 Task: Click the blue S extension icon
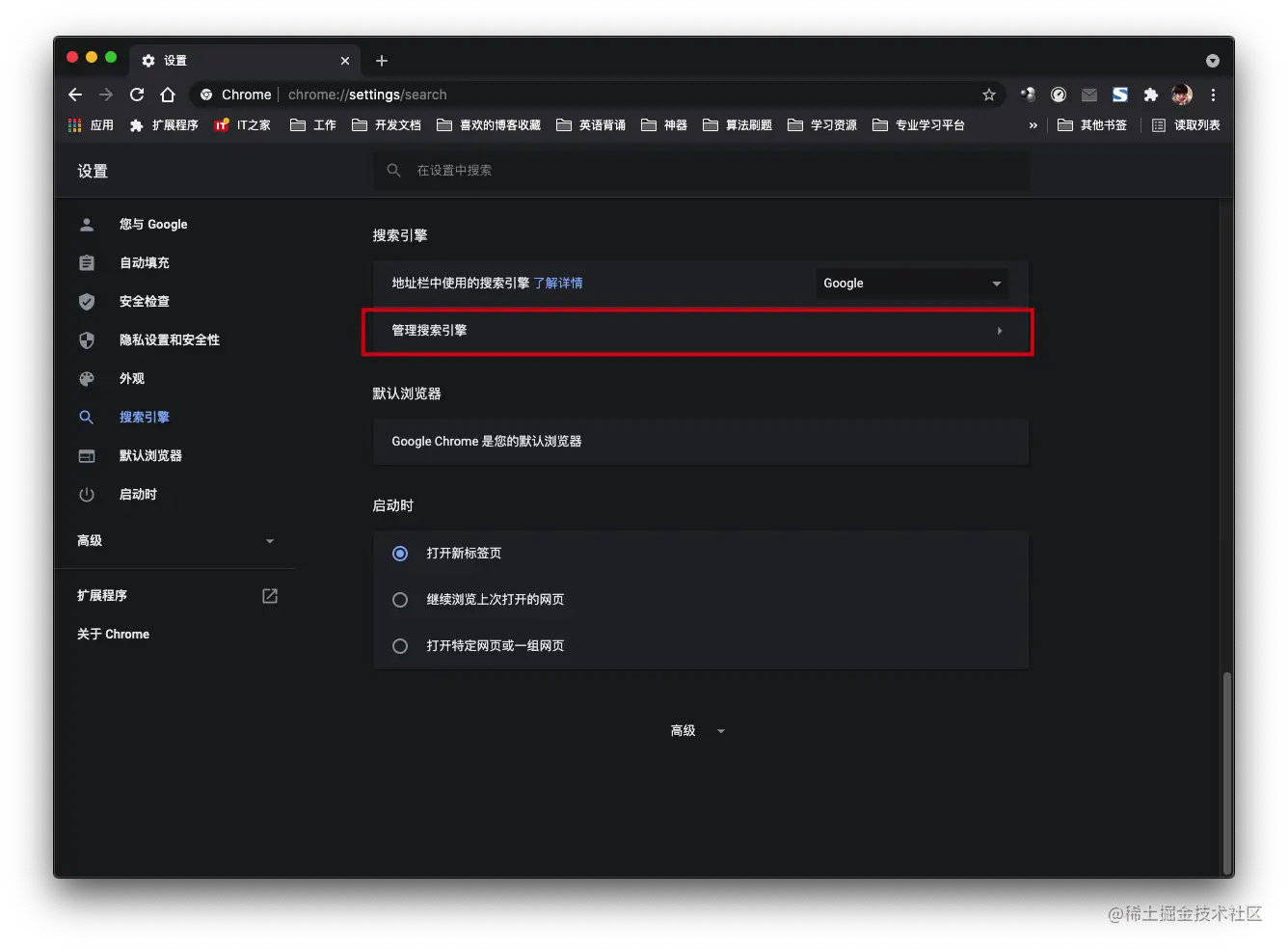[x=1120, y=95]
